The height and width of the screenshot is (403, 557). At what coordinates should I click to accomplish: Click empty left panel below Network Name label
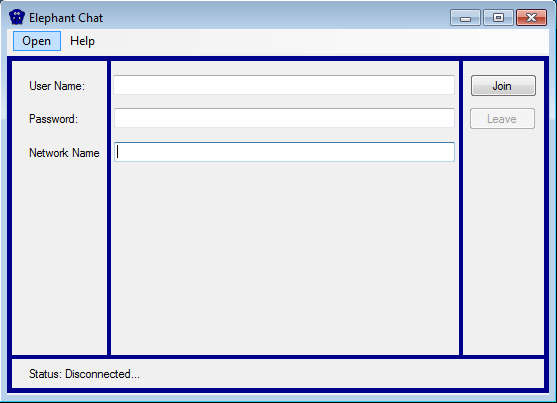[x=59, y=256]
